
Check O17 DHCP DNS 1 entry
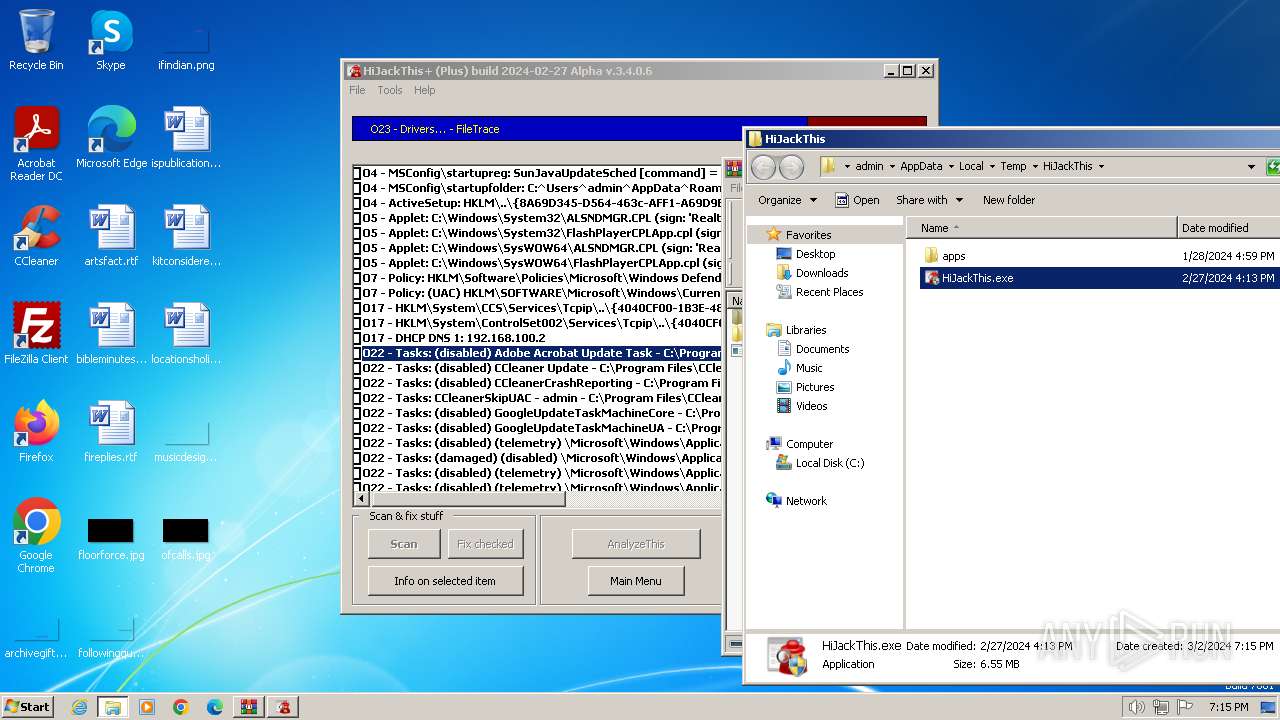coord(357,338)
